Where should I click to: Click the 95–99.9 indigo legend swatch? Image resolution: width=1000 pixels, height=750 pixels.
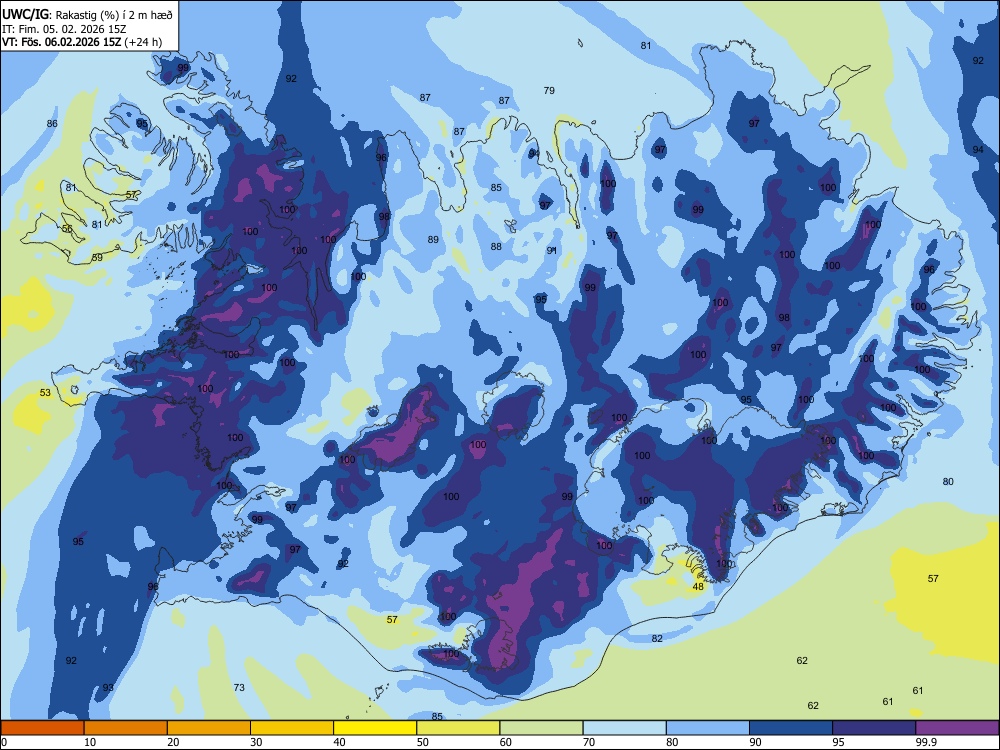[874, 728]
